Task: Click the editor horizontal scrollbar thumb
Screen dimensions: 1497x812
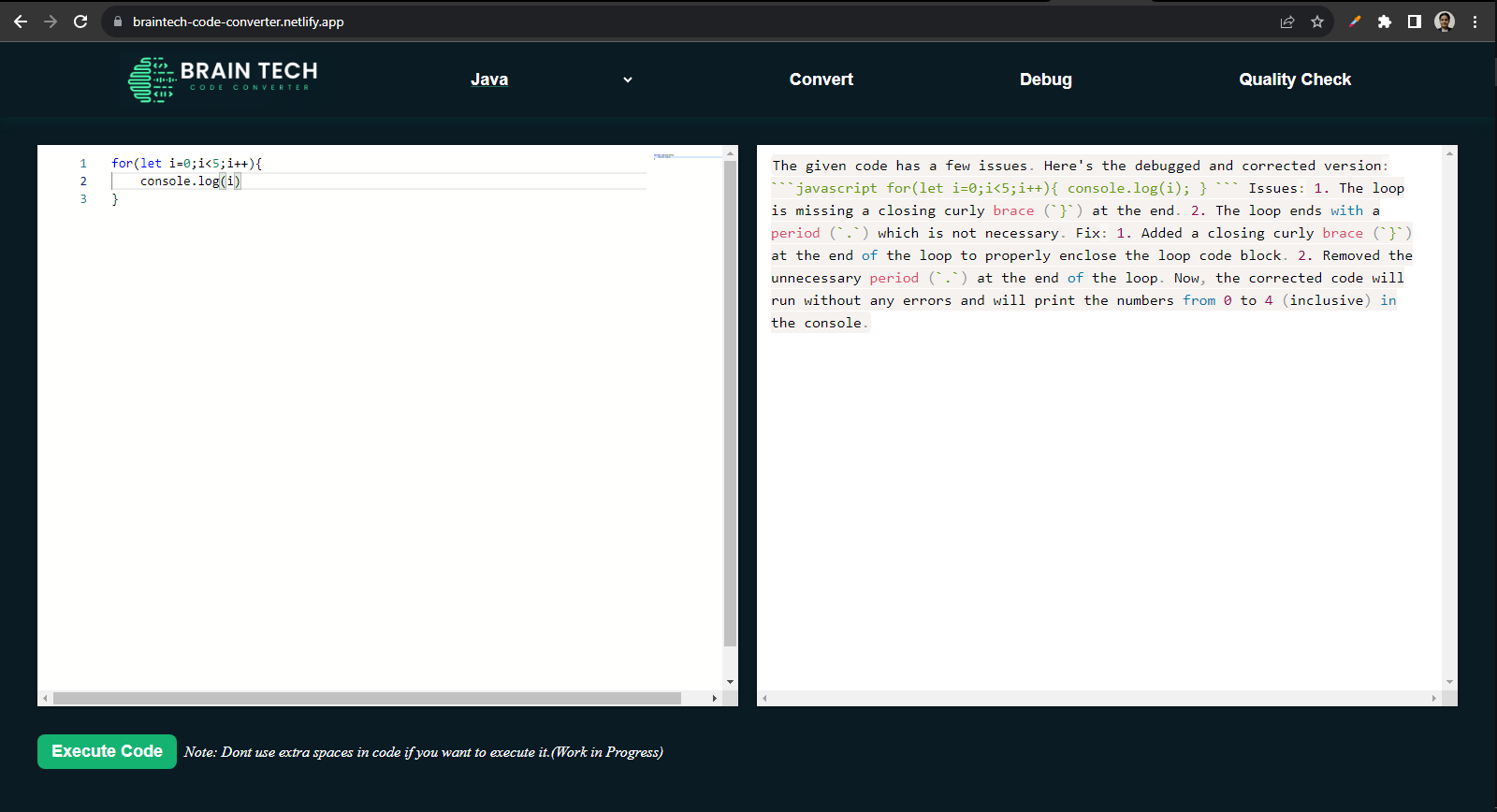Action: point(367,698)
